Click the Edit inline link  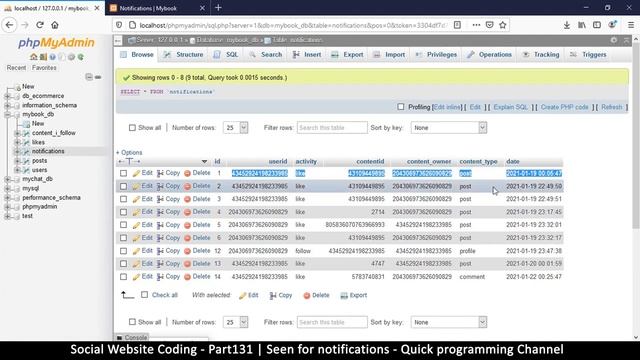click(447, 107)
